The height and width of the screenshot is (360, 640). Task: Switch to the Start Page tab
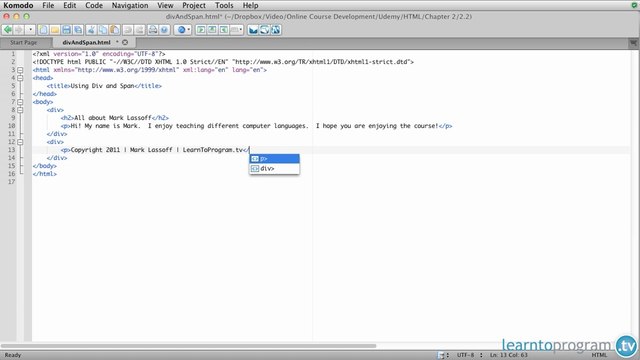click(x=24, y=42)
